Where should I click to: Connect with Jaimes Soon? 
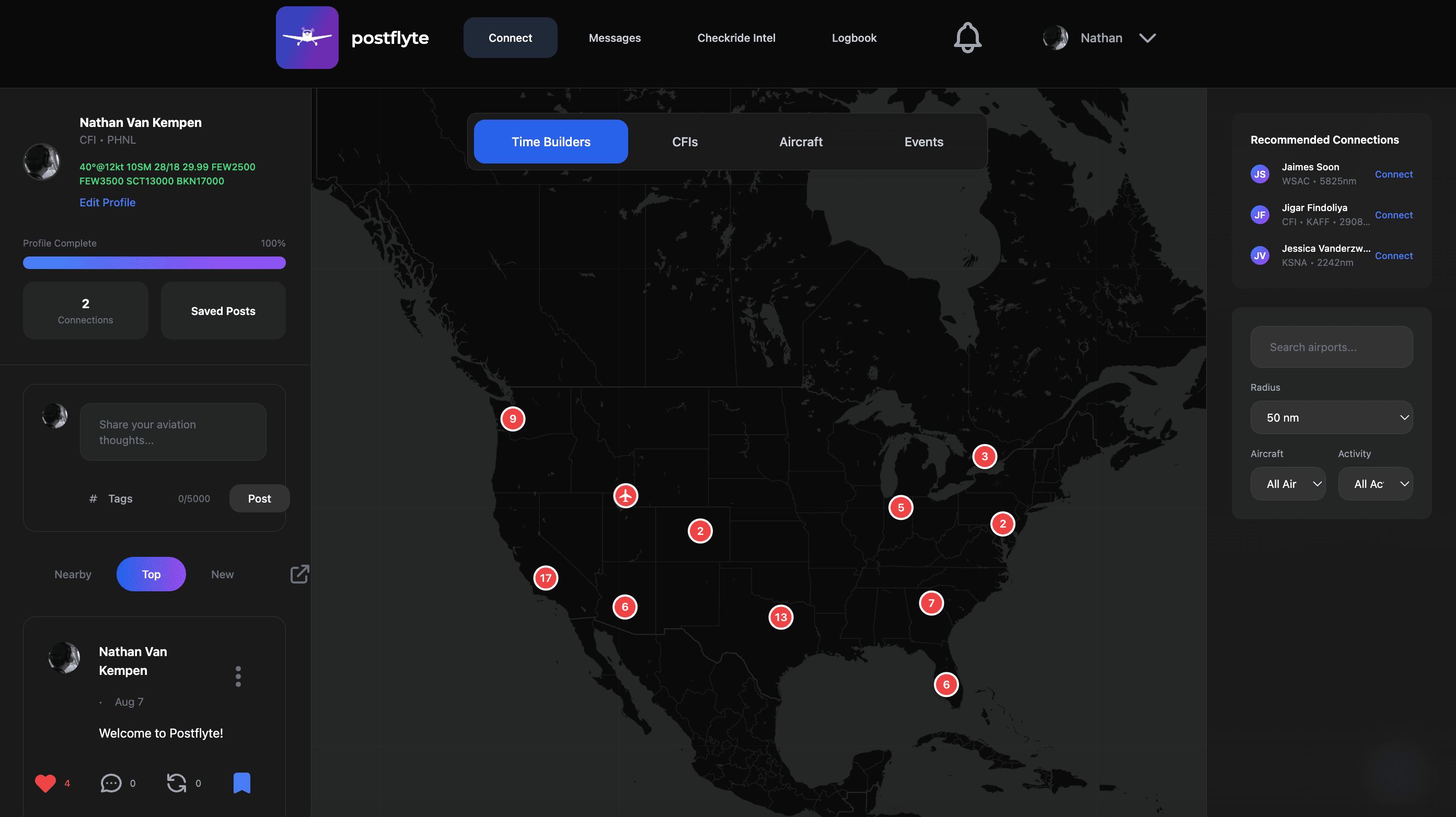pos(1393,174)
